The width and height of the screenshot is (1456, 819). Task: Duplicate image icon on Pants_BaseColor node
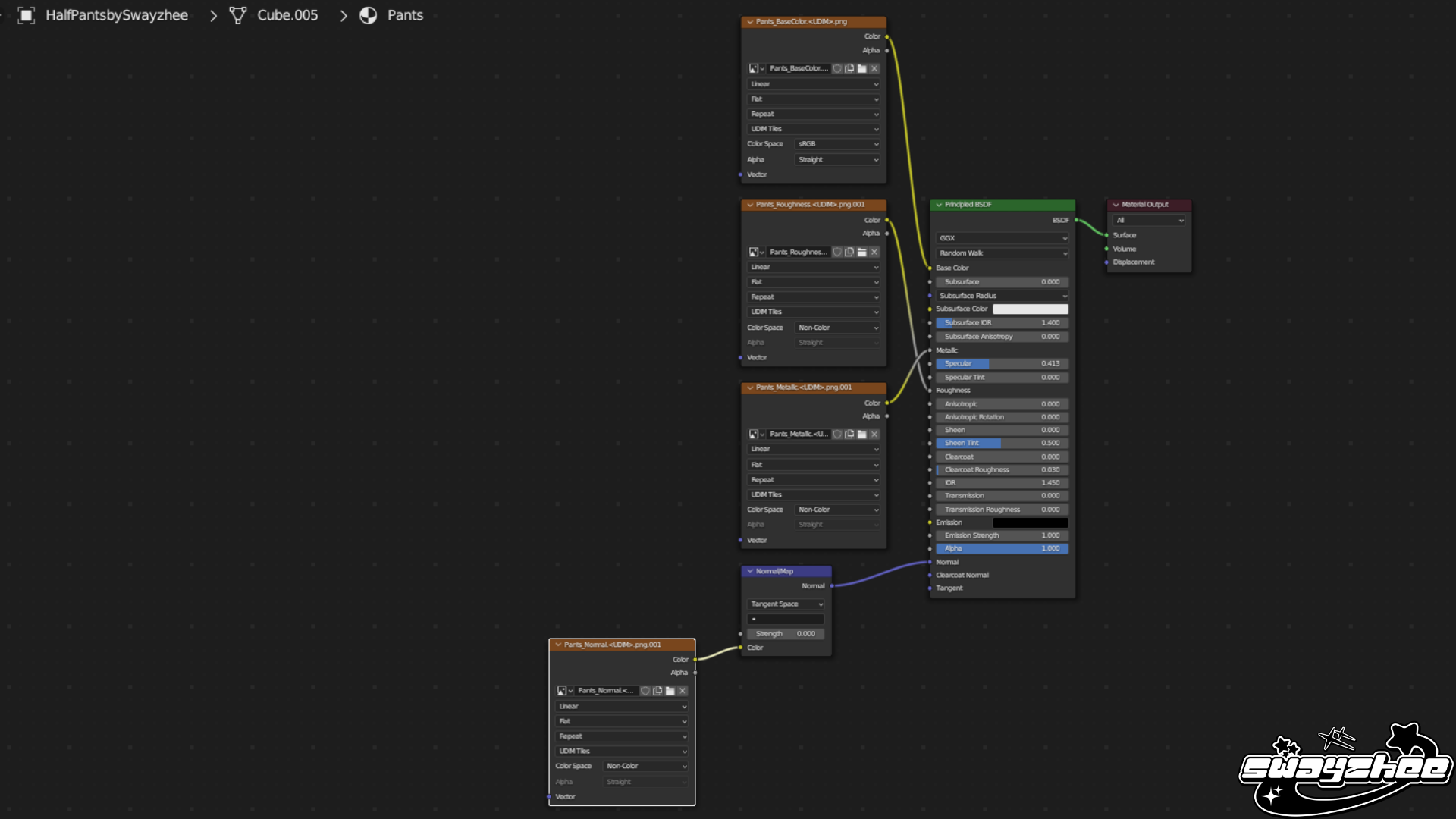849,68
